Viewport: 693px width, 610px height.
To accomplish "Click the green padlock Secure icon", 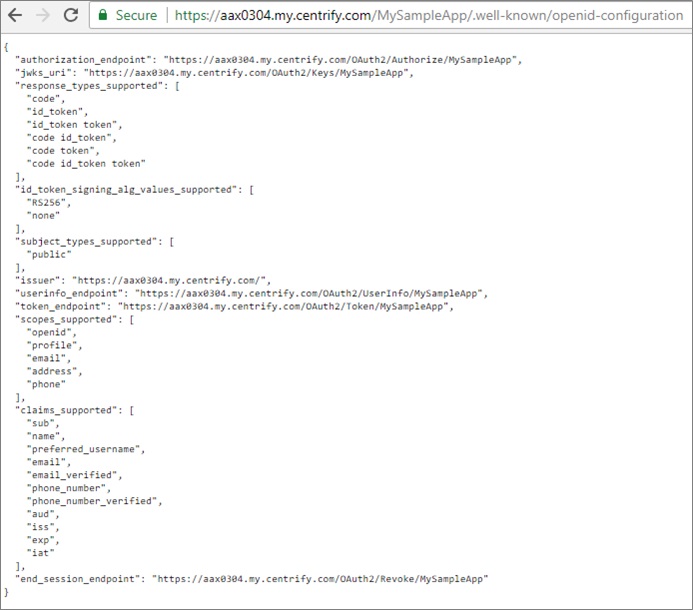I will pos(103,15).
